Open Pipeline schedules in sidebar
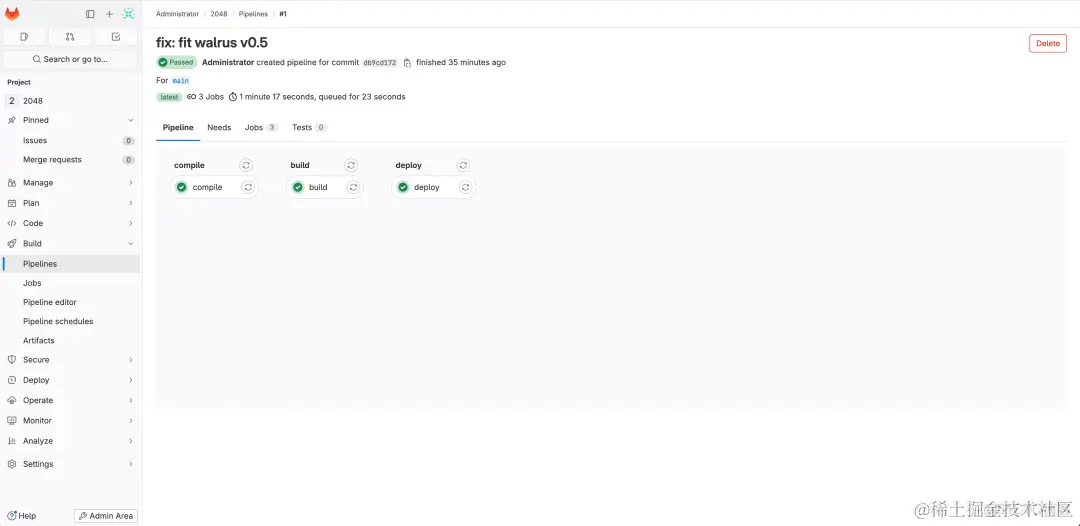 tap(70, 322)
